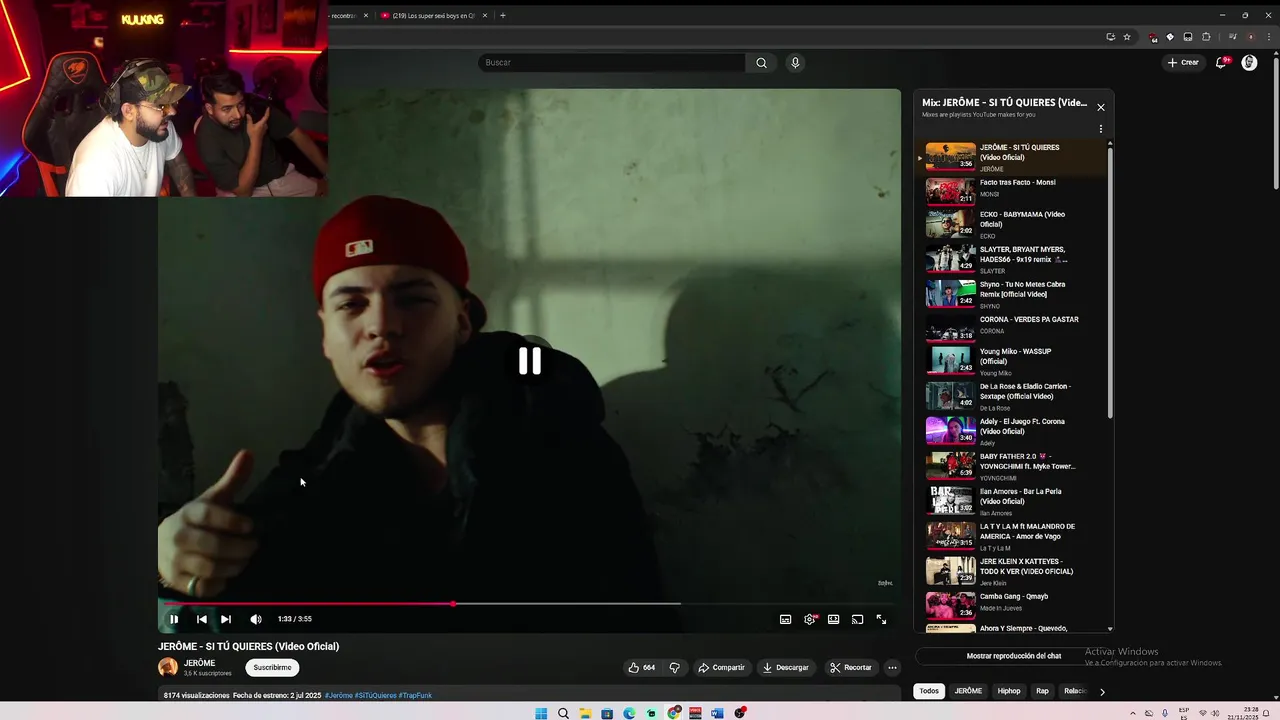This screenshot has width=1280, height=720.
Task: Mute the video with the speaker icon
Action: coord(256,619)
